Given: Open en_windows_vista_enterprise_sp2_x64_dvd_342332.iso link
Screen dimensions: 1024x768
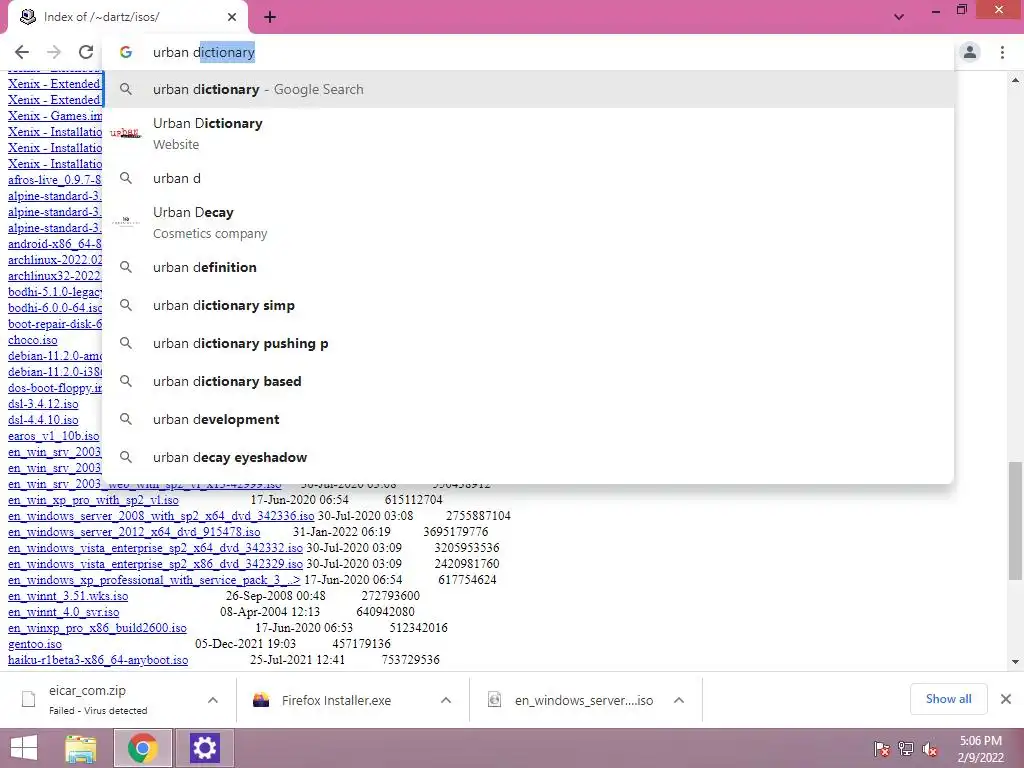Looking at the screenshot, I should 155,548.
